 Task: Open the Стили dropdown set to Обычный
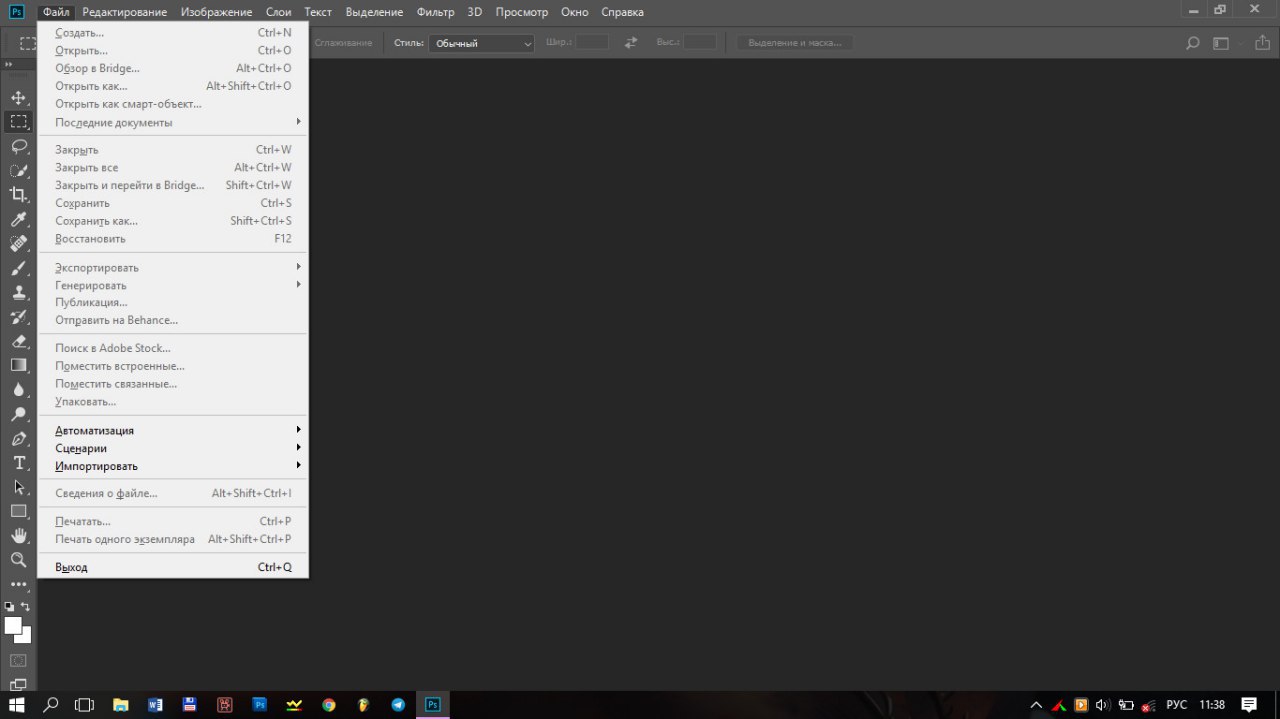(x=482, y=43)
